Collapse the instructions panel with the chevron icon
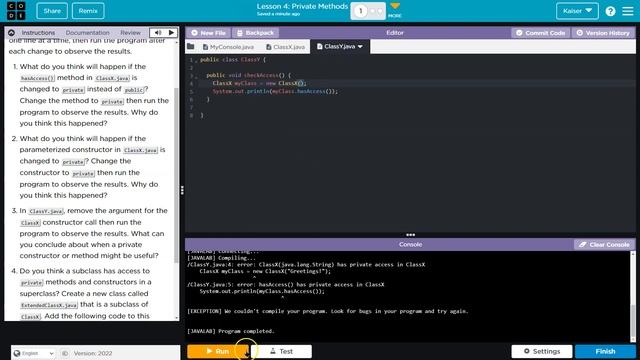The width and height of the screenshot is (640, 360). [11, 33]
